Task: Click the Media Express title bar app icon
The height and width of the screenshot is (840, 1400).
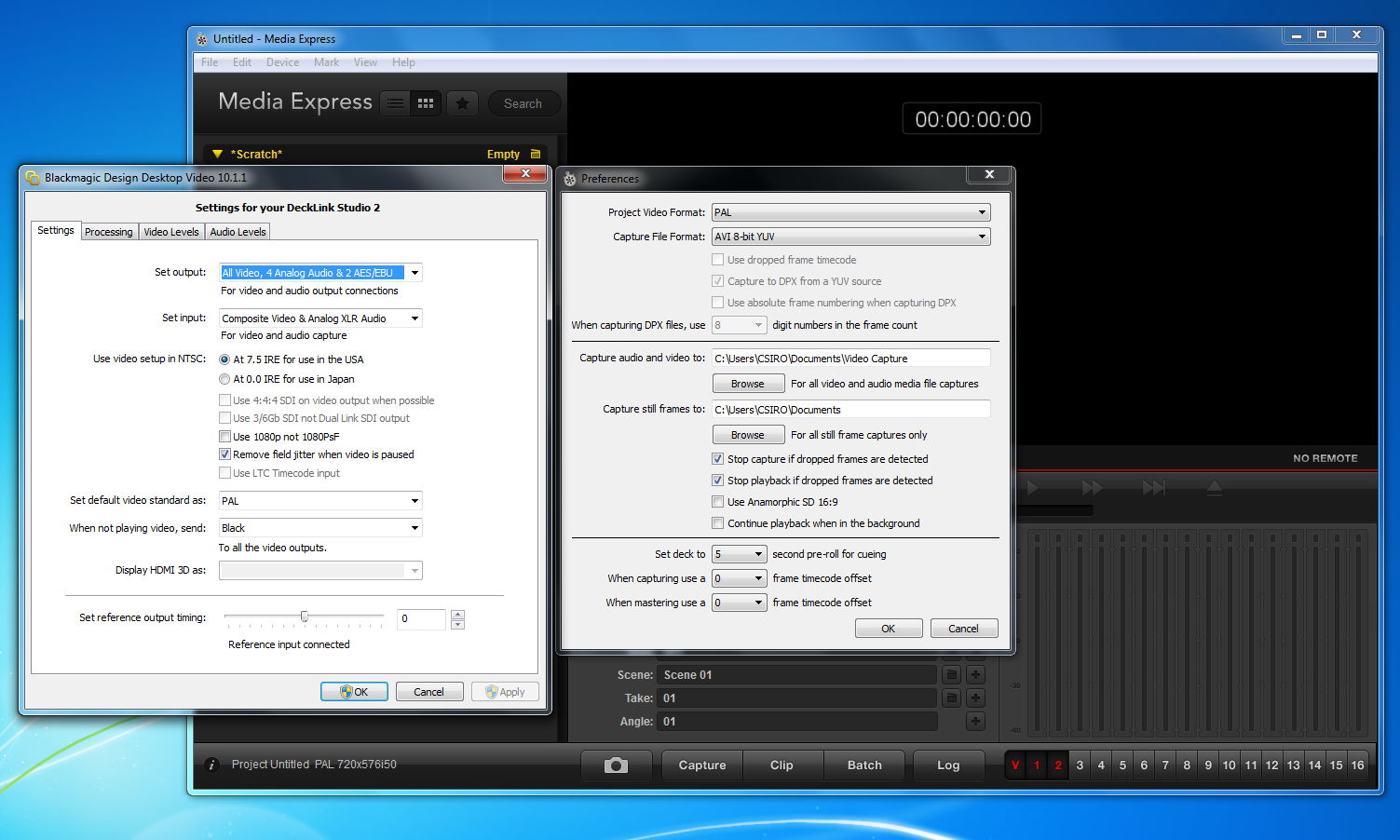Action: click(x=202, y=39)
